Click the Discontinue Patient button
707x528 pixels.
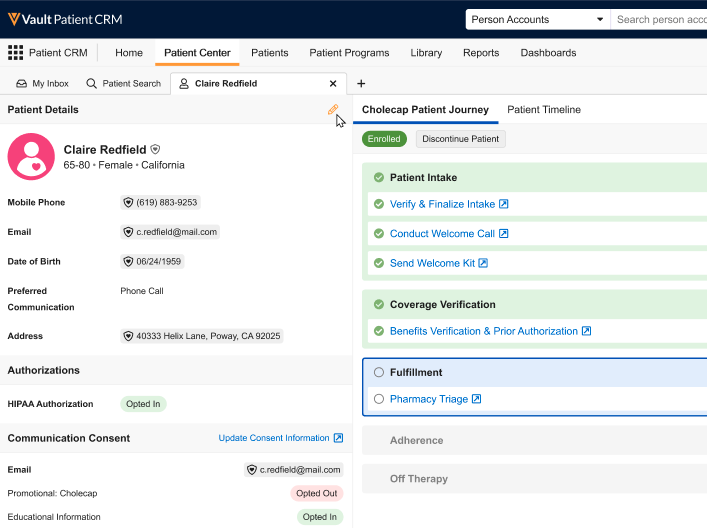pos(460,139)
